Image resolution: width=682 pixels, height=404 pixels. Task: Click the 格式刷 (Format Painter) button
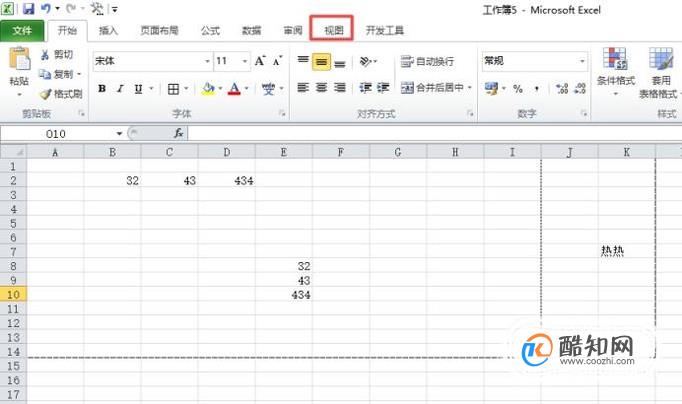60,93
